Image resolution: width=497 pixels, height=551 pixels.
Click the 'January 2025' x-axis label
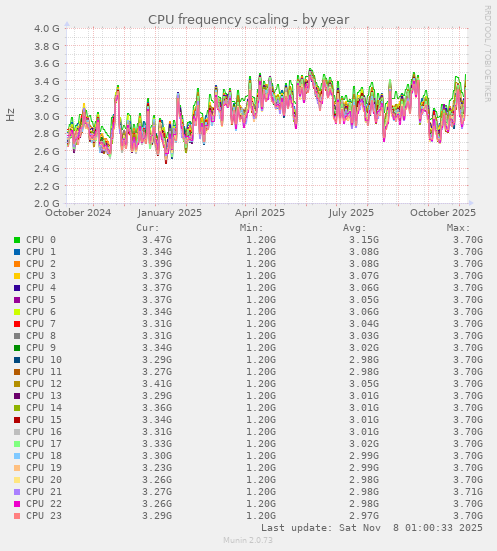point(170,213)
